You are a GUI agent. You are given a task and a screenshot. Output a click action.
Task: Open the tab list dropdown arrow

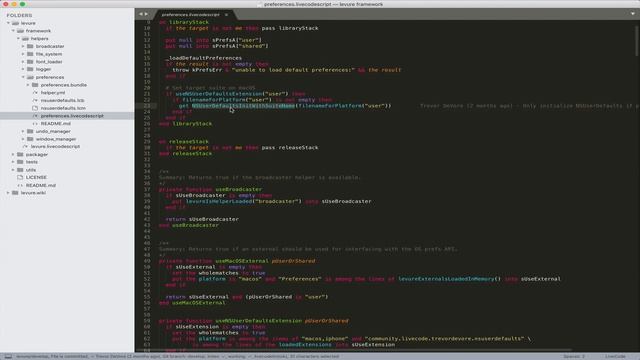click(x=633, y=14)
